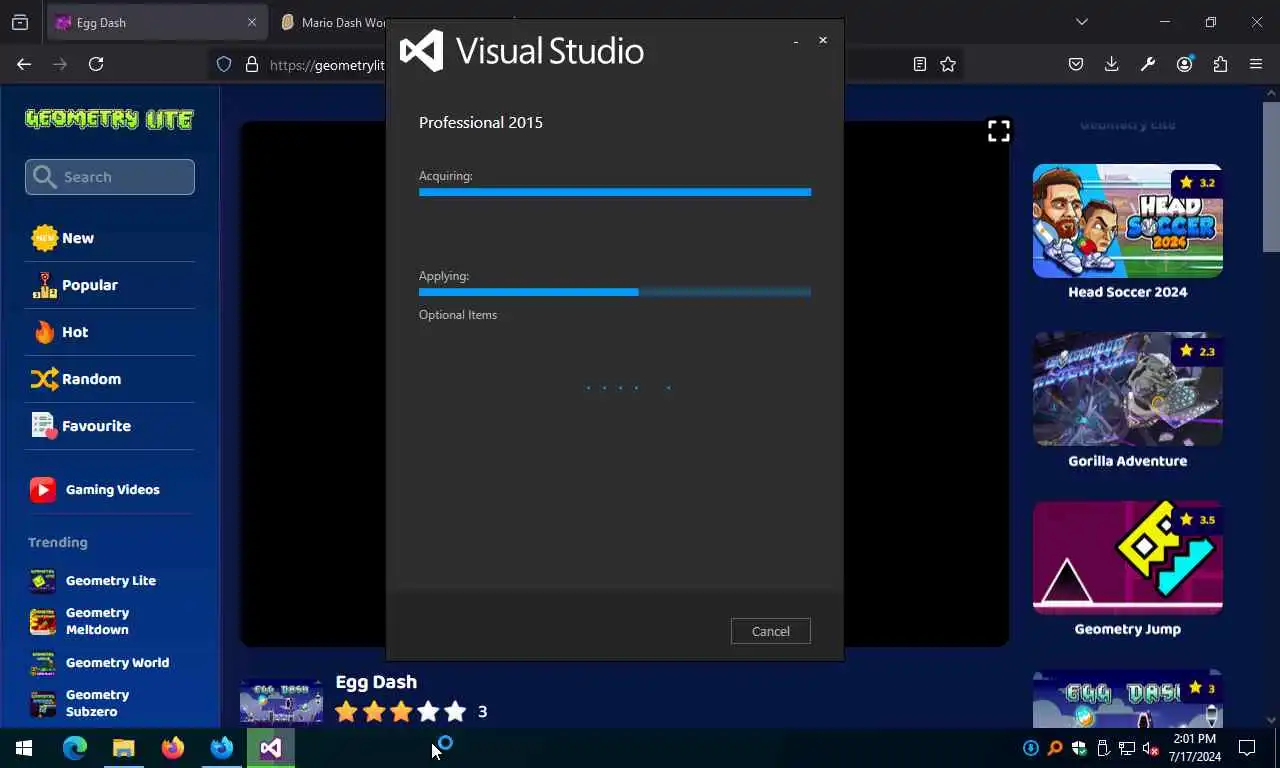
Task: Click the Egg Dash game thumbnail below player
Action: 281,703
